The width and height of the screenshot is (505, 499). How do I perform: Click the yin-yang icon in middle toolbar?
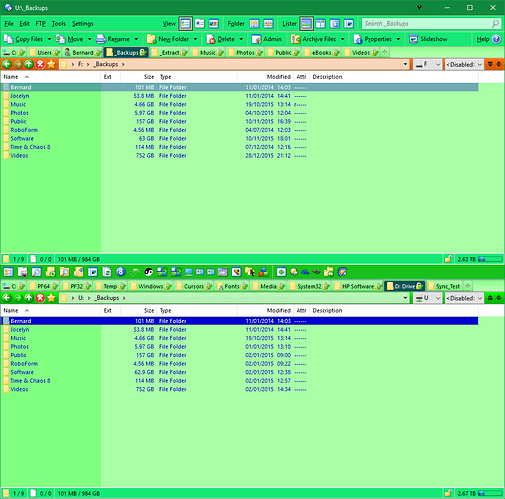pos(148,272)
